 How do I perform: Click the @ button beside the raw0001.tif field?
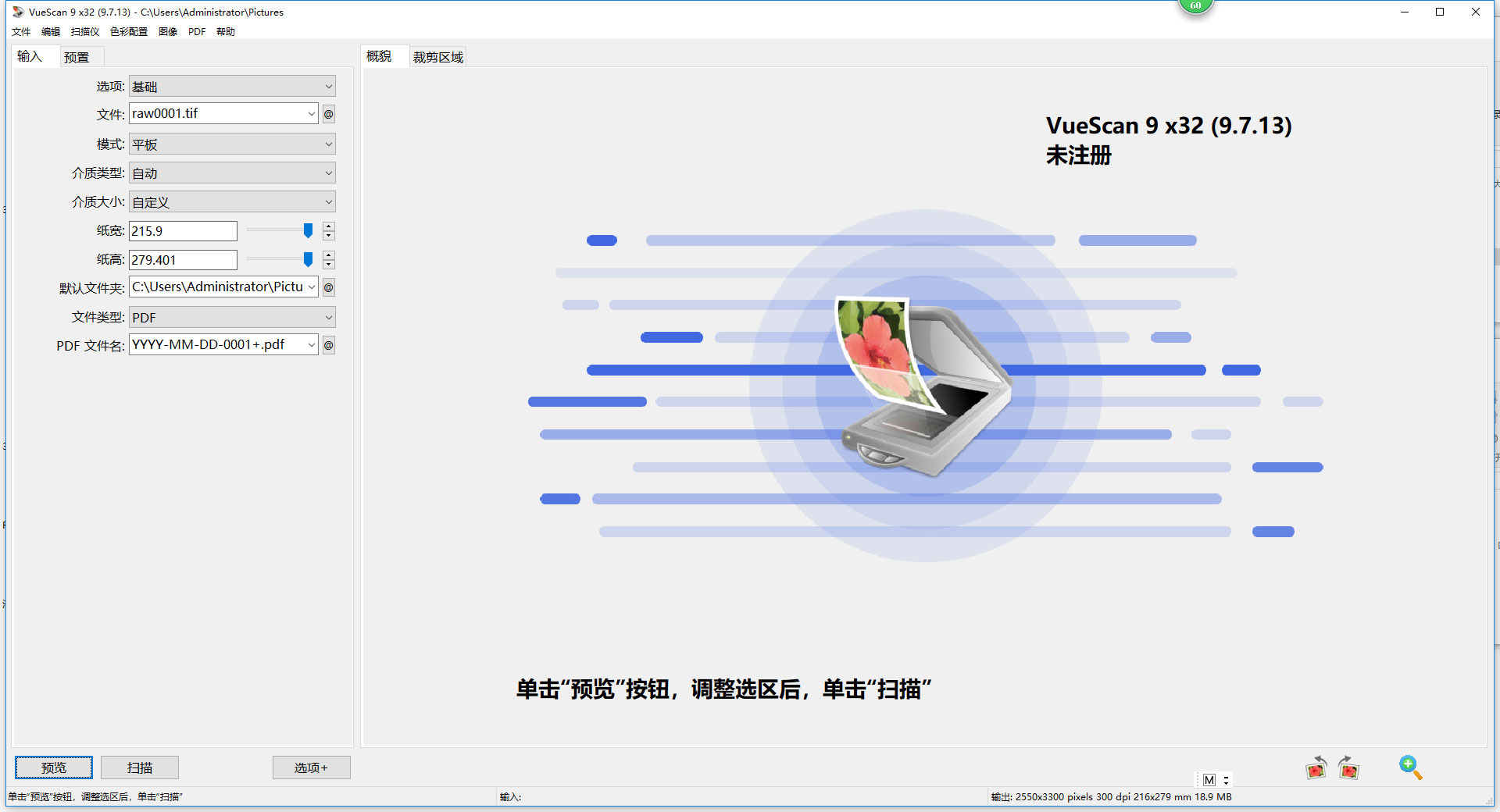click(x=329, y=114)
